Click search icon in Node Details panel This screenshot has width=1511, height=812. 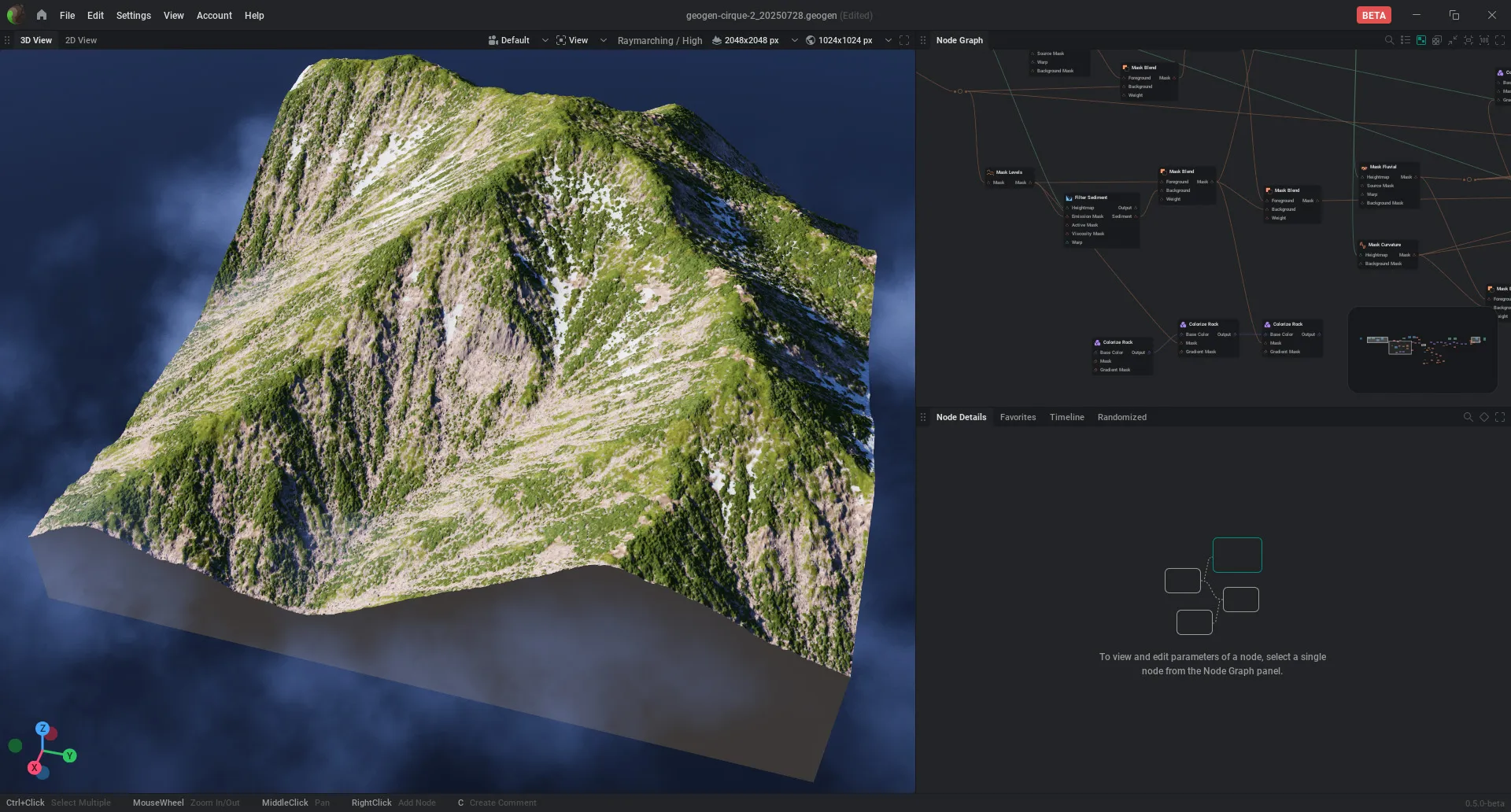point(1468,417)
